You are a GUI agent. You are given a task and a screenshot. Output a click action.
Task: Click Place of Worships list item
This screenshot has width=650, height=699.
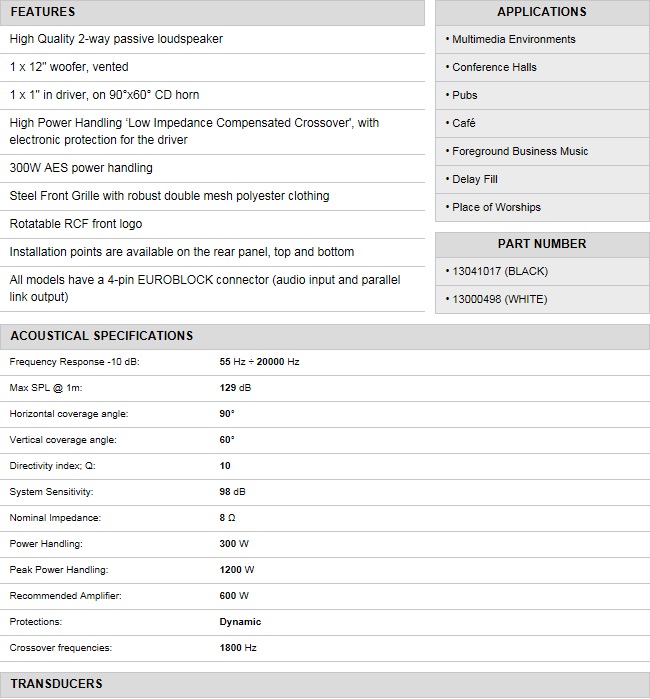496,207
